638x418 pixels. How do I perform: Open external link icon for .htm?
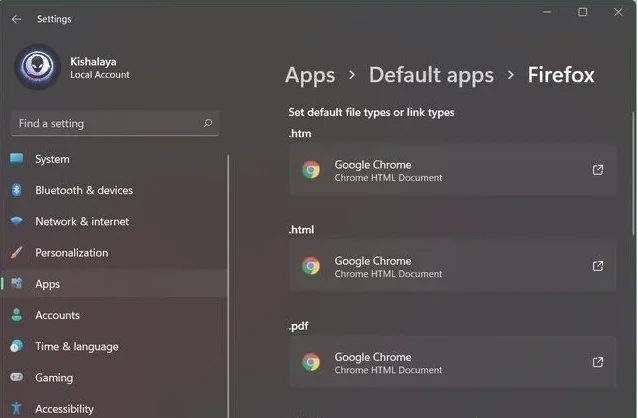pos(598,170)
